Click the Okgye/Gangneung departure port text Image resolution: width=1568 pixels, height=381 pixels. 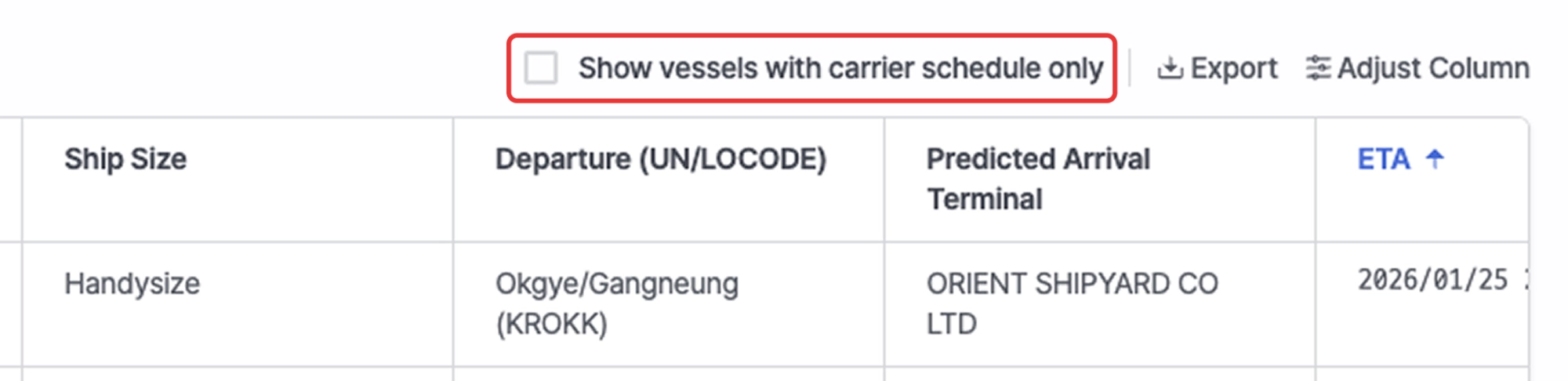point(616,284)
